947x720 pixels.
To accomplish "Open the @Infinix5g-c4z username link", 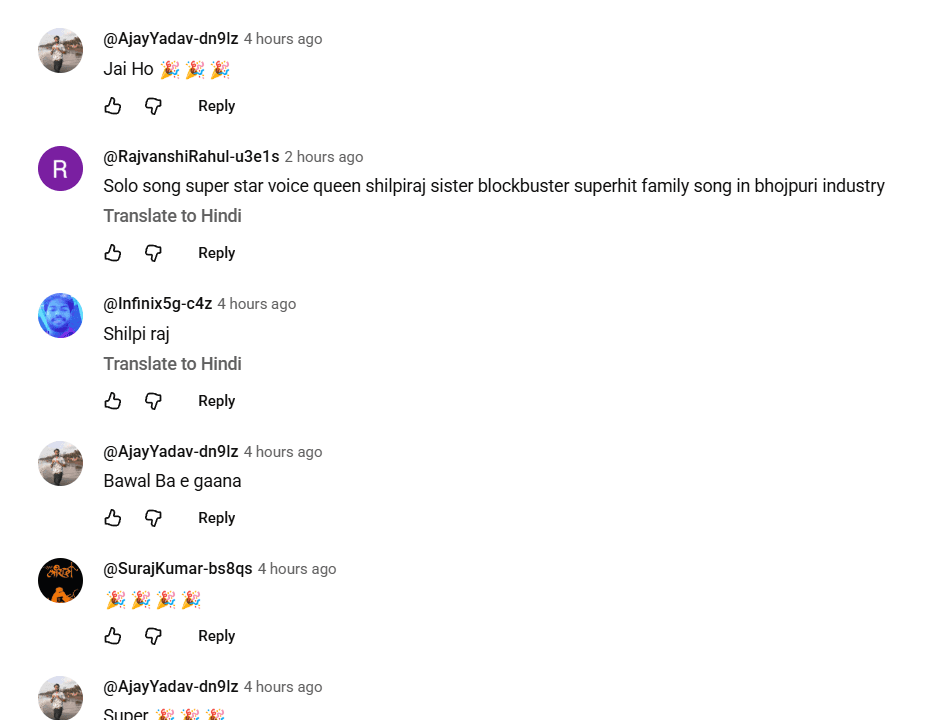I will pos(158,304).
